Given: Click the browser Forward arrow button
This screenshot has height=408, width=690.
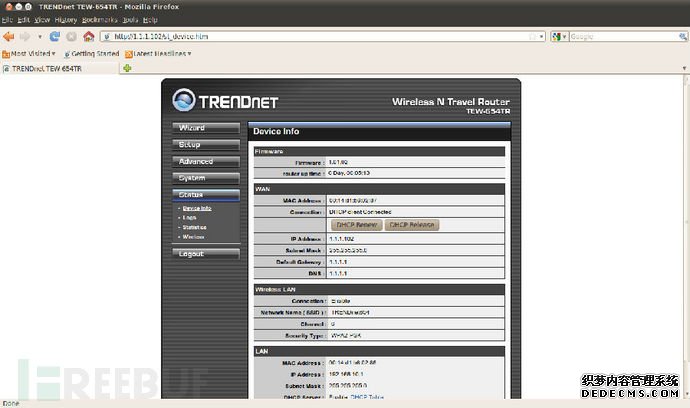Looking at the screenshot, I should [x=25, y=37].
